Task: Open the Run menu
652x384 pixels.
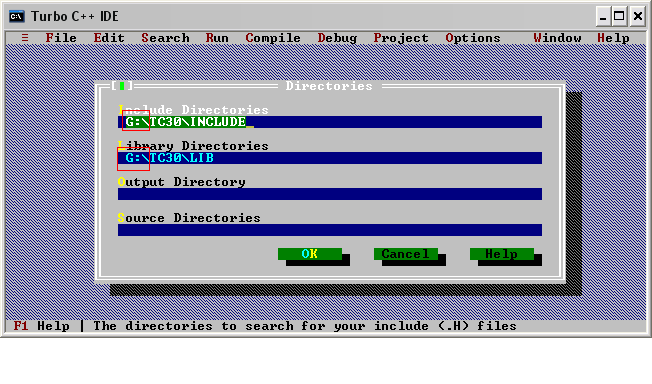Action: tap(217, 38)
